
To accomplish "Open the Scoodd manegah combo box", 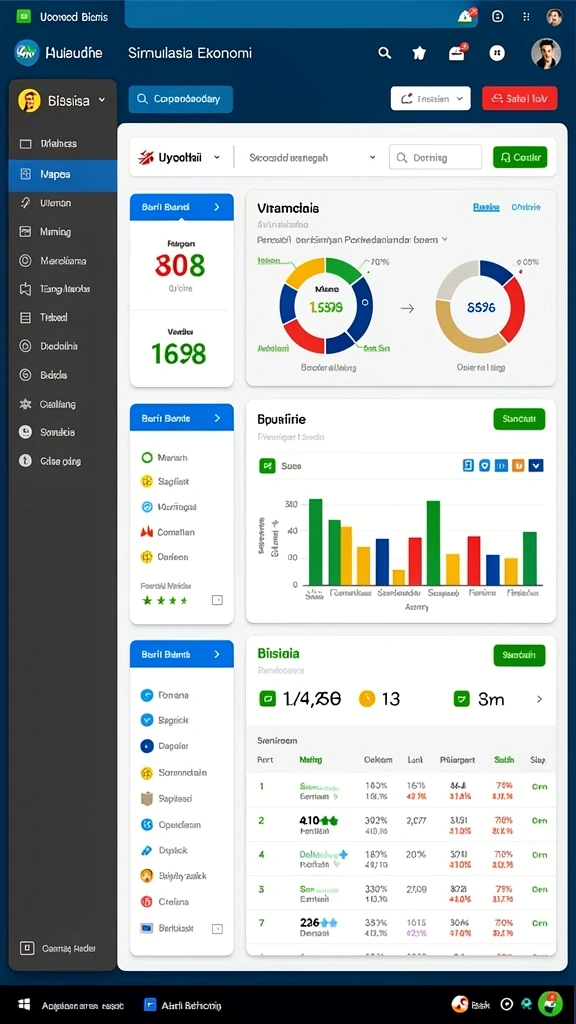I will 312,157.
